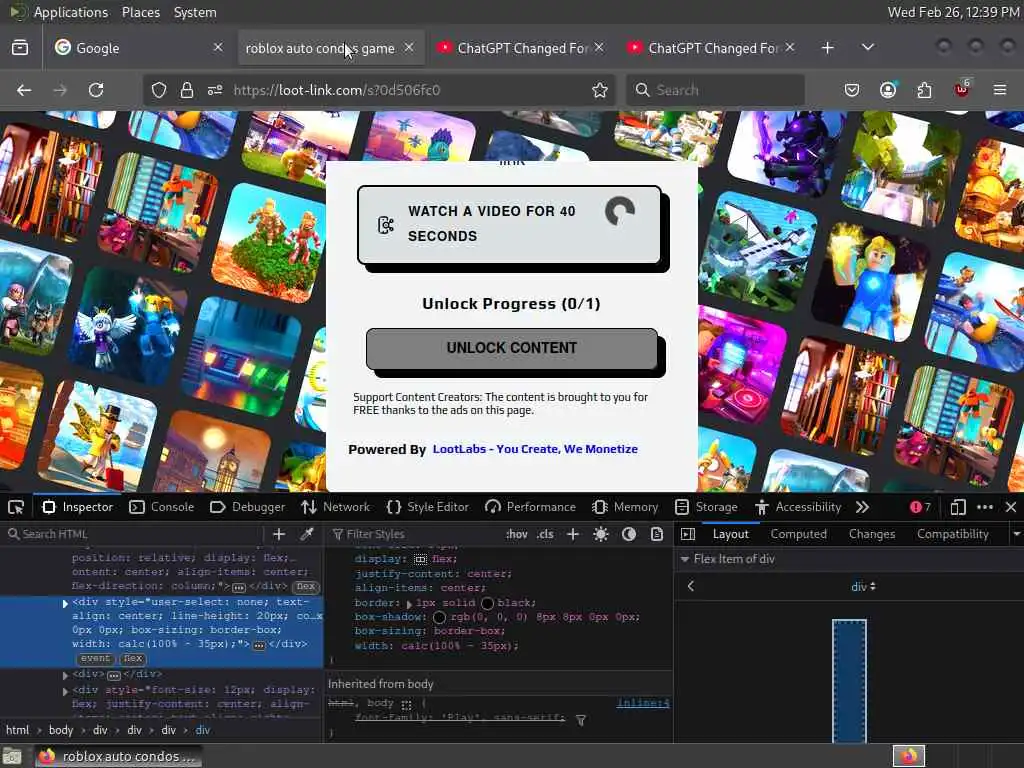Open site permissions icon in address bar
Viewport: 1024px width, 768px height.
(x=215, y=90)
